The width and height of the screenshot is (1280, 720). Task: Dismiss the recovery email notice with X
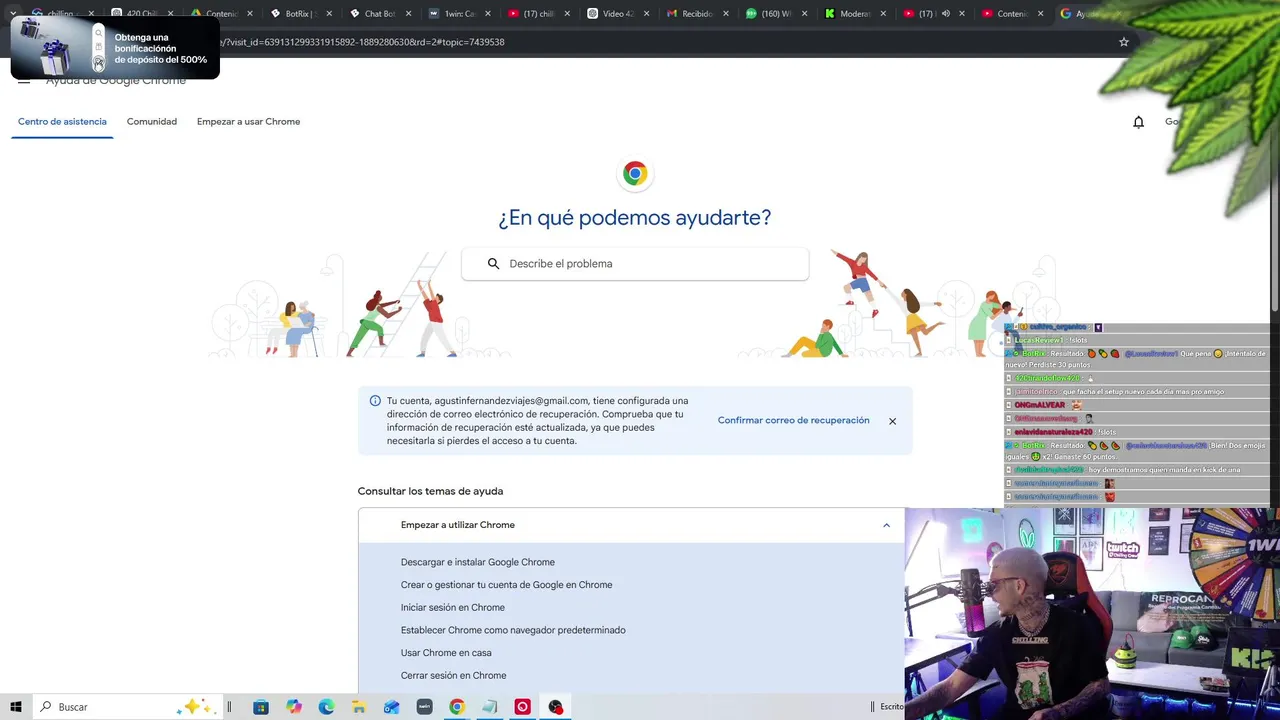coord(893,421)
